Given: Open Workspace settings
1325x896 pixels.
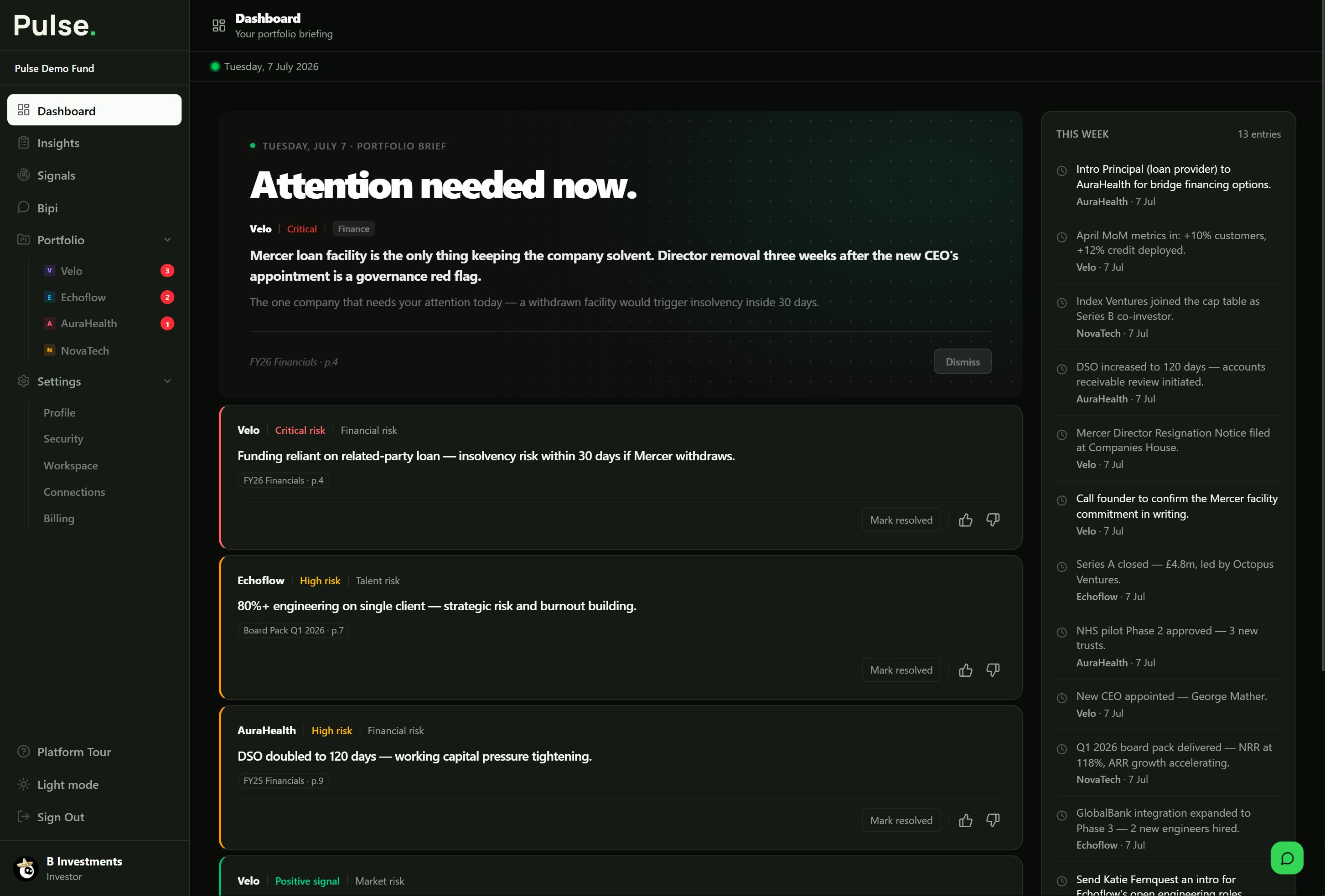Looking at the screenshot, I should (71, 465).
